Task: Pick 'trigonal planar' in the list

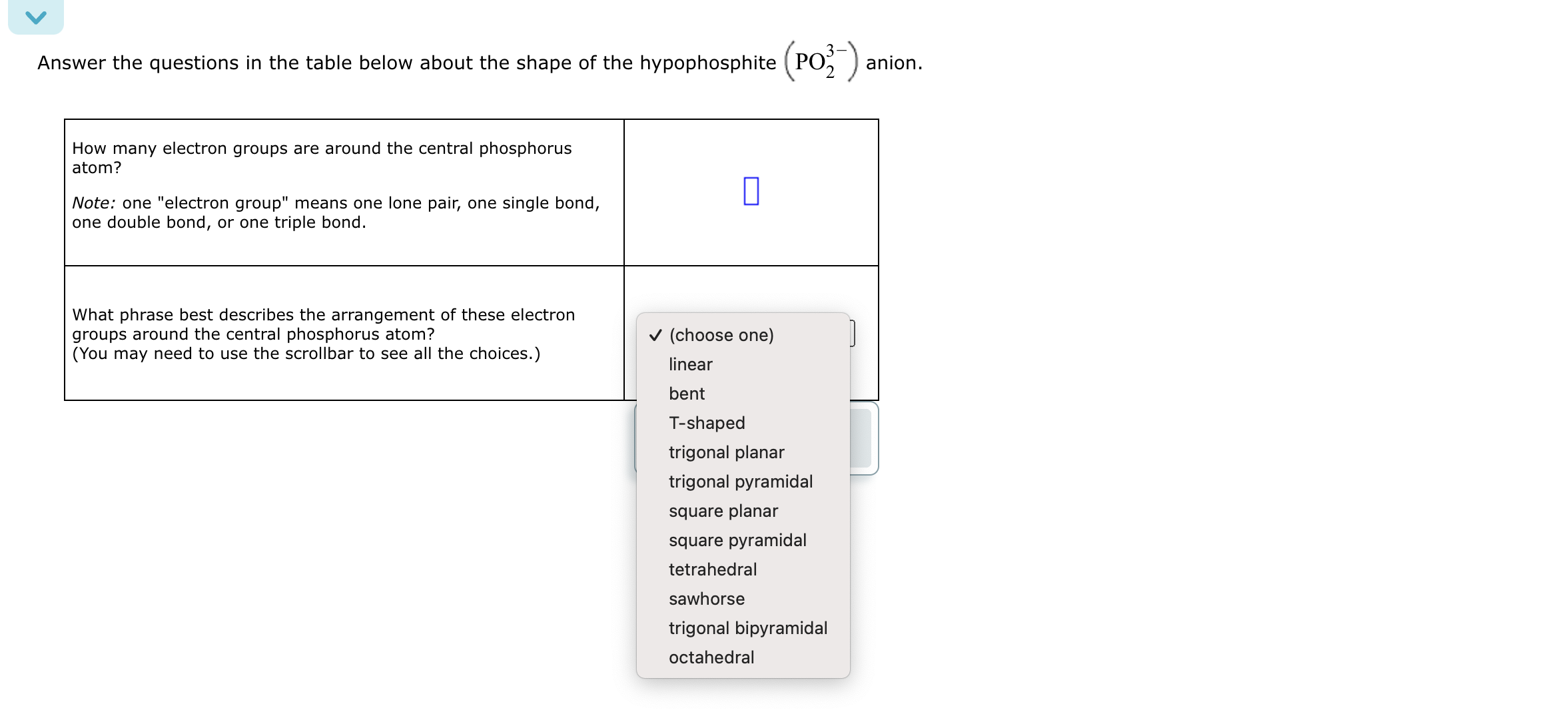Action: pyautogui.click(x=726, y=452)
